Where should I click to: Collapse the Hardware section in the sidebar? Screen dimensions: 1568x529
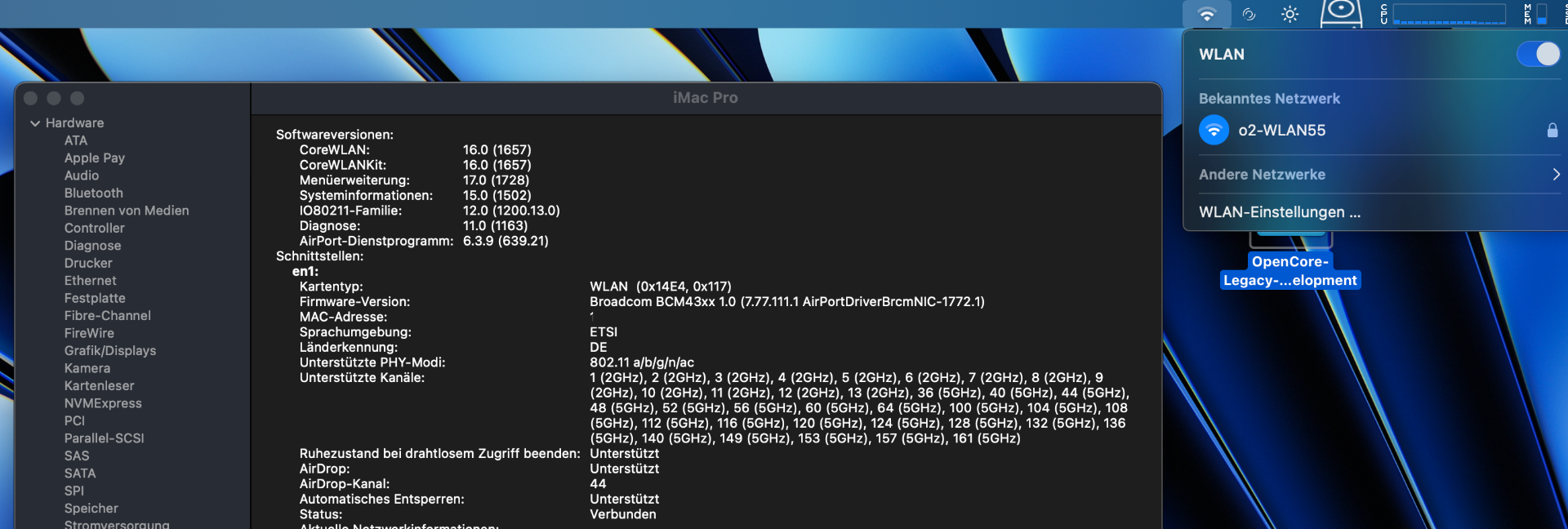pos(35,123)
